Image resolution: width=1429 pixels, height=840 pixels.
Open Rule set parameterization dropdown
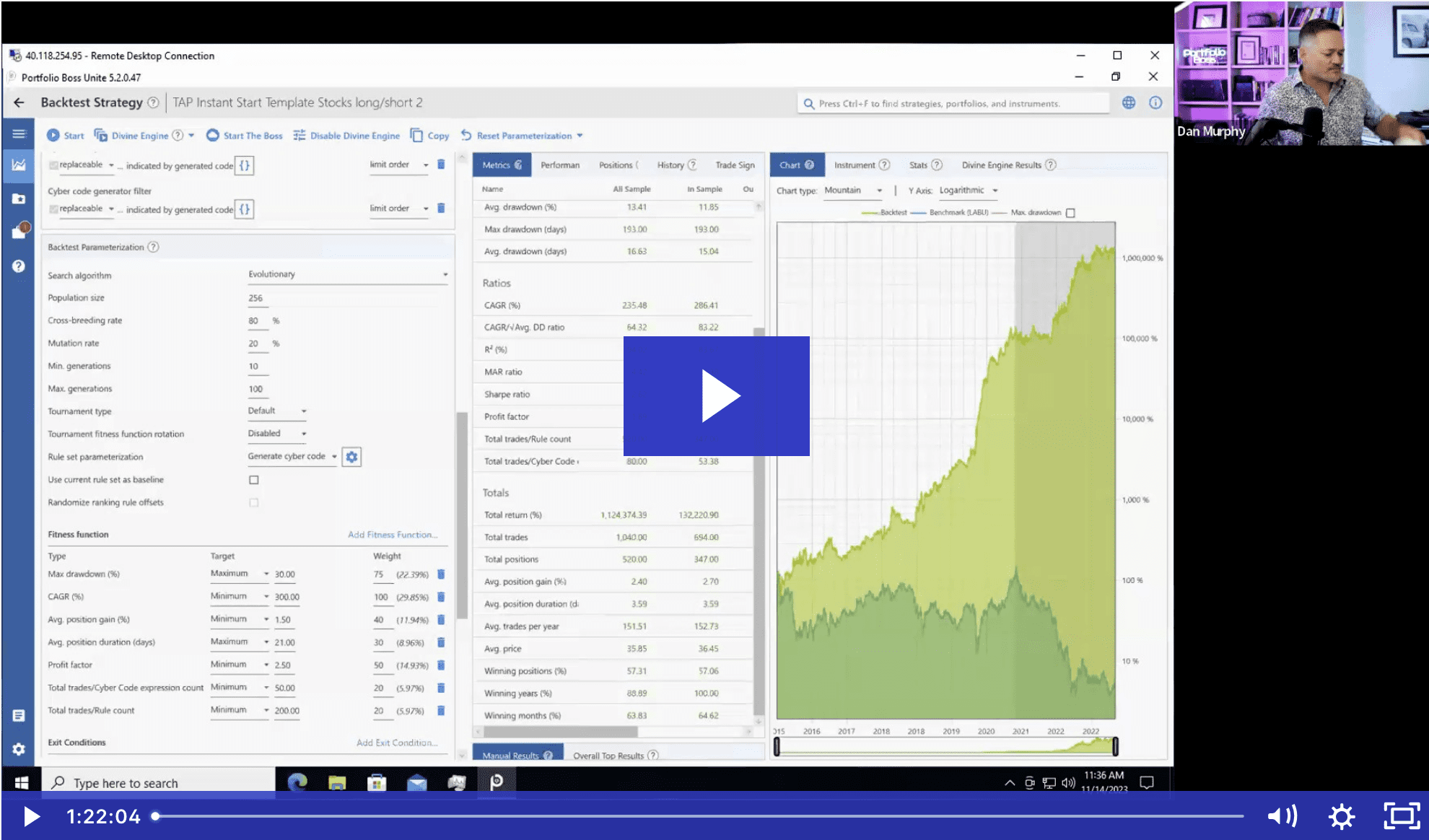[292, 456]
